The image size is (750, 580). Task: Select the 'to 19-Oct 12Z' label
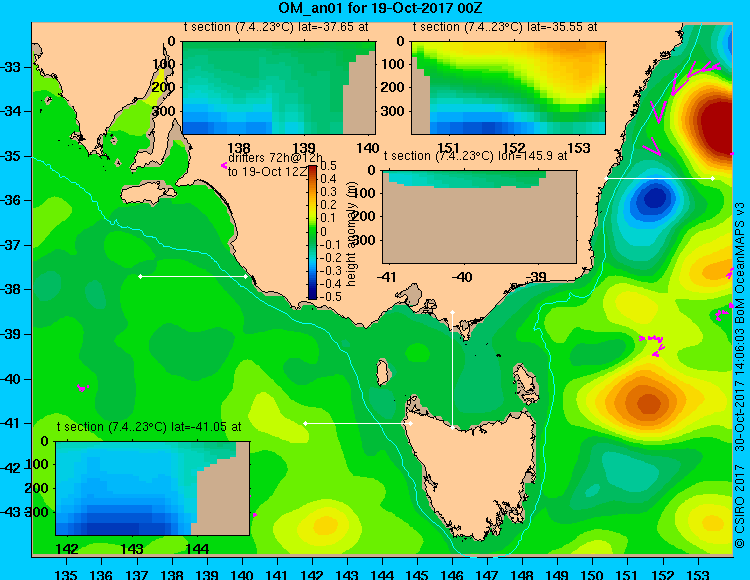click(x=267, y=172)
